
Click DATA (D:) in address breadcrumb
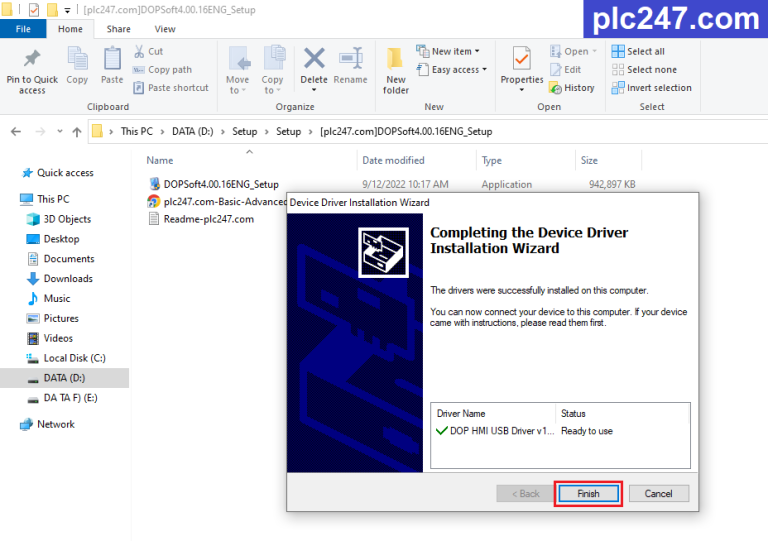[192, 131]
